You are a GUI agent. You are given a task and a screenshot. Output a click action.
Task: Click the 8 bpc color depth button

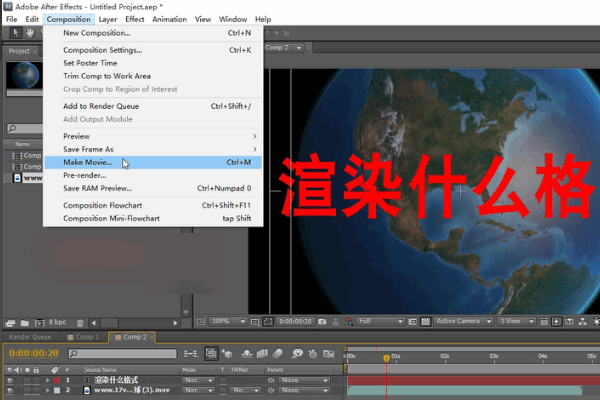[58, 322]
